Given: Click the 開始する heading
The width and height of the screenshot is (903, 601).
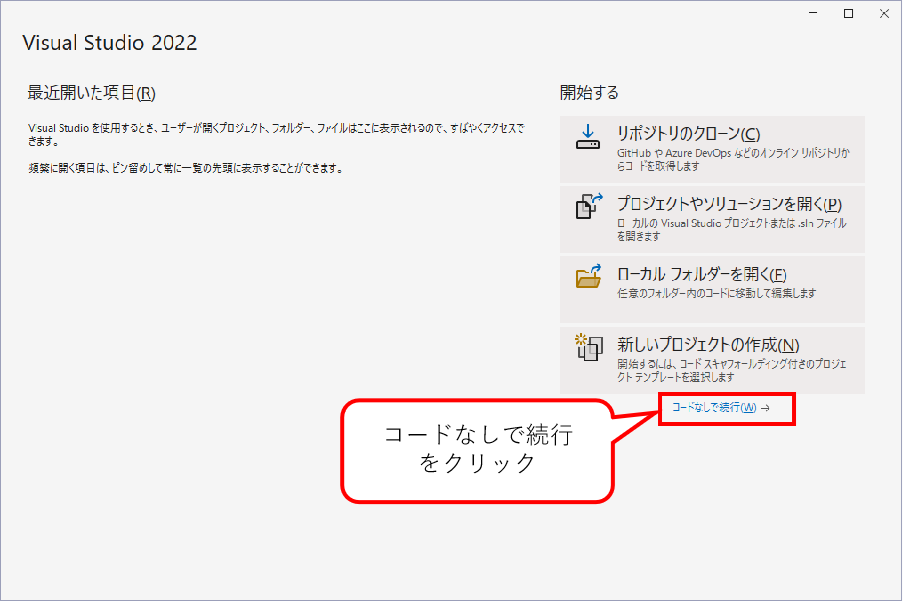Looking at the screenshot, I should coord(589,93).
